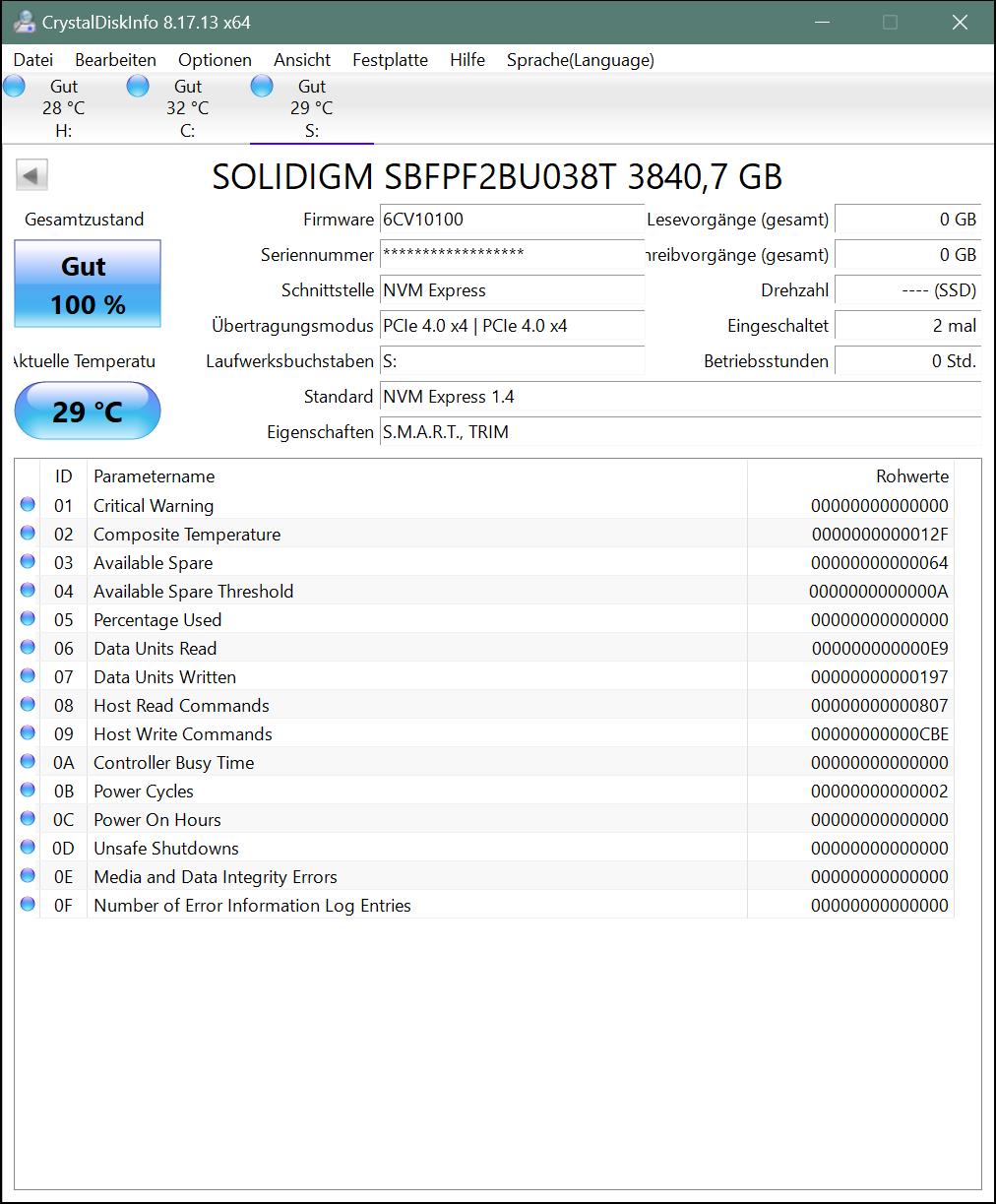
Task: Click status dot of Critical Warning row
Action: pyautogui.click(x=28, y=505)
